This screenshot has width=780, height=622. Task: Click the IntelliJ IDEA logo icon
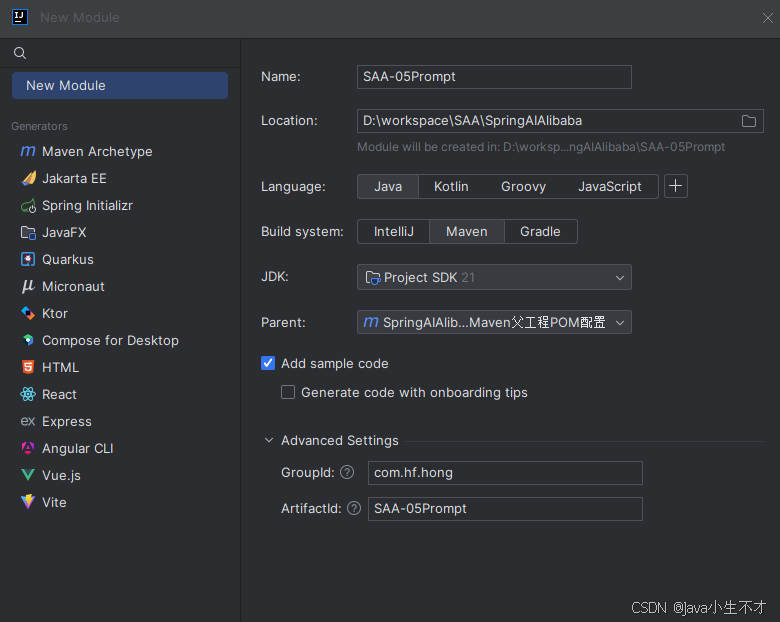point(19,17)
